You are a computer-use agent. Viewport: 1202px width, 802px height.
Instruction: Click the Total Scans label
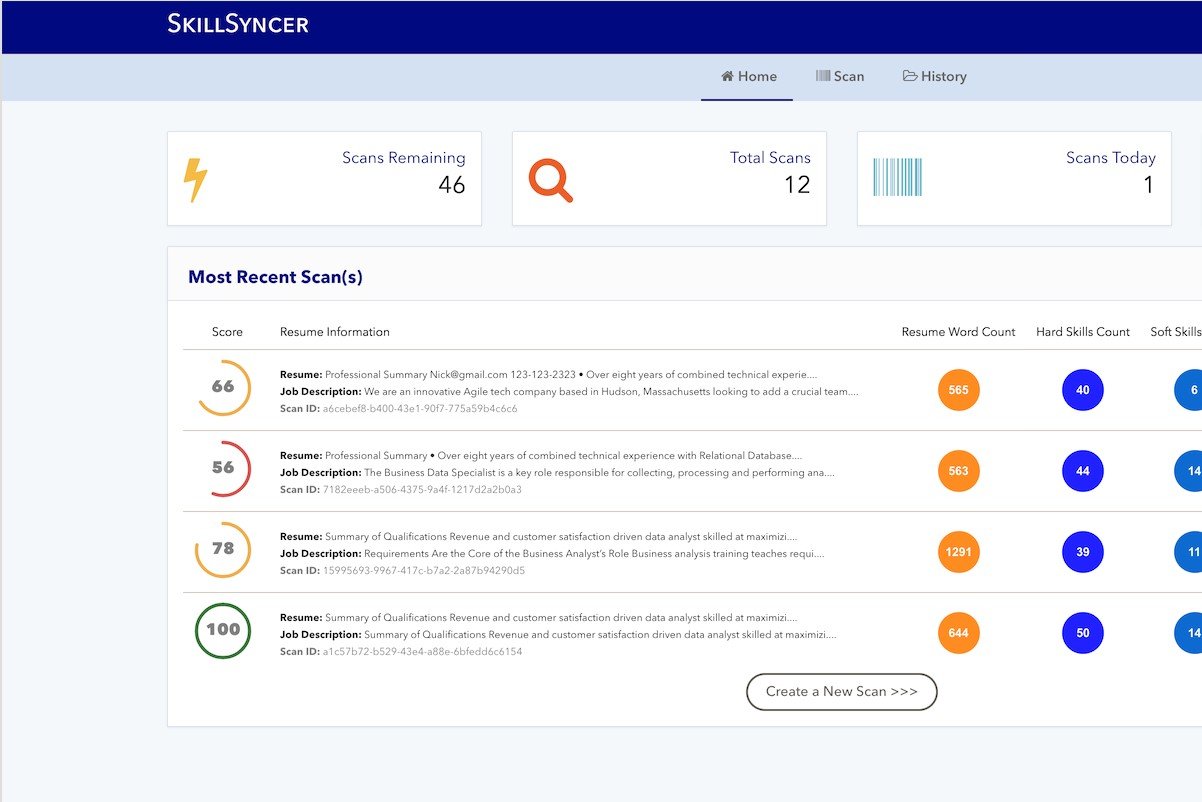tap(770, 158)
